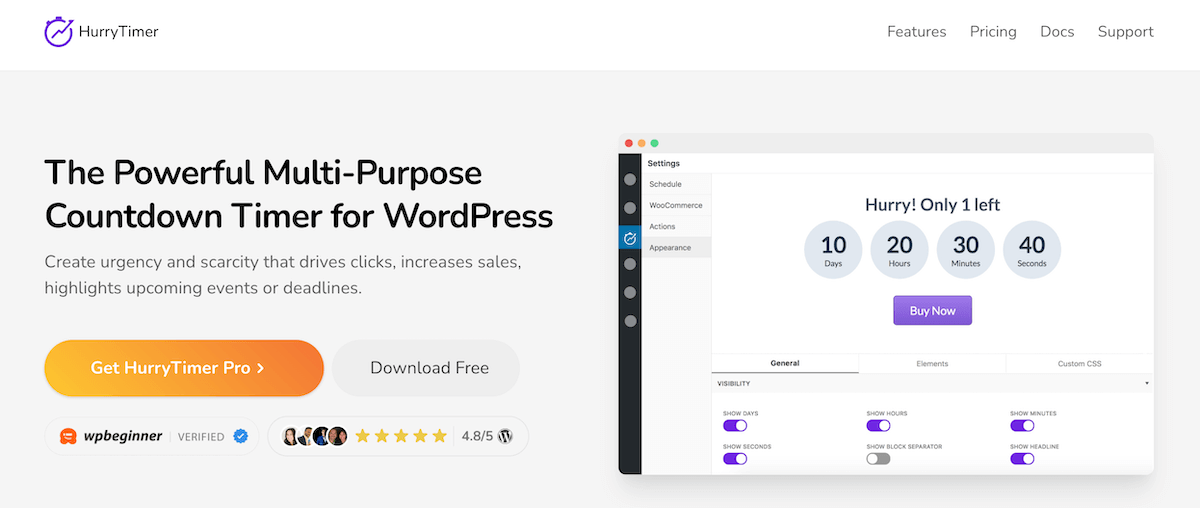Image resolution: width=1200 pixels, height=508 pixels.
Task: Click the 40 Seconds countdown circle
Action: click(x=1032, y=250)
